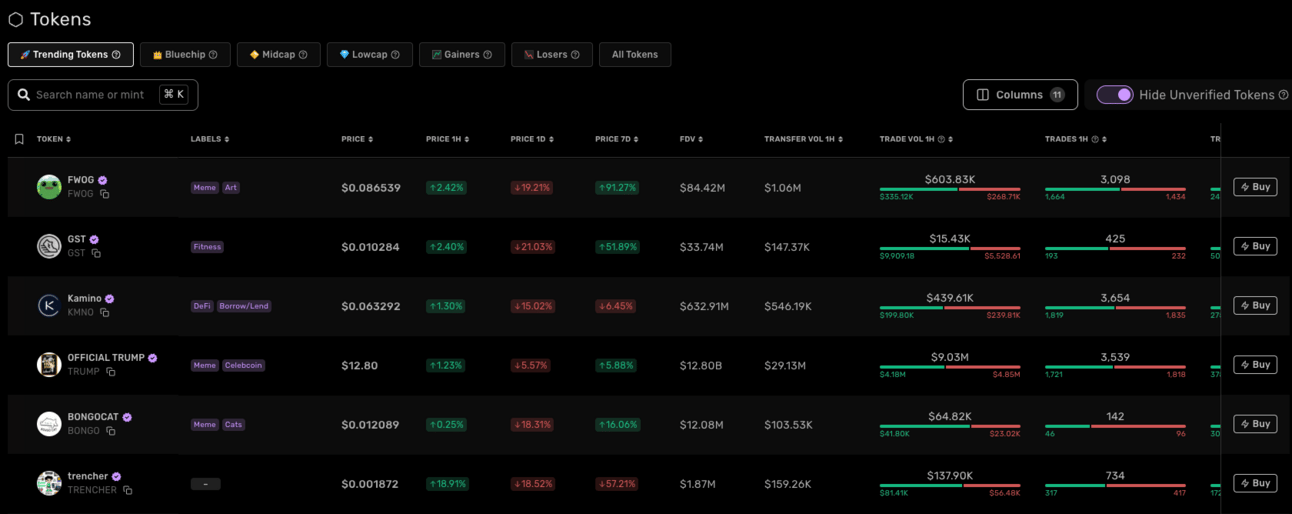This screenshot has height=514, width=1292.
Task: Copy the GST token address
Action: coord(96,253)
